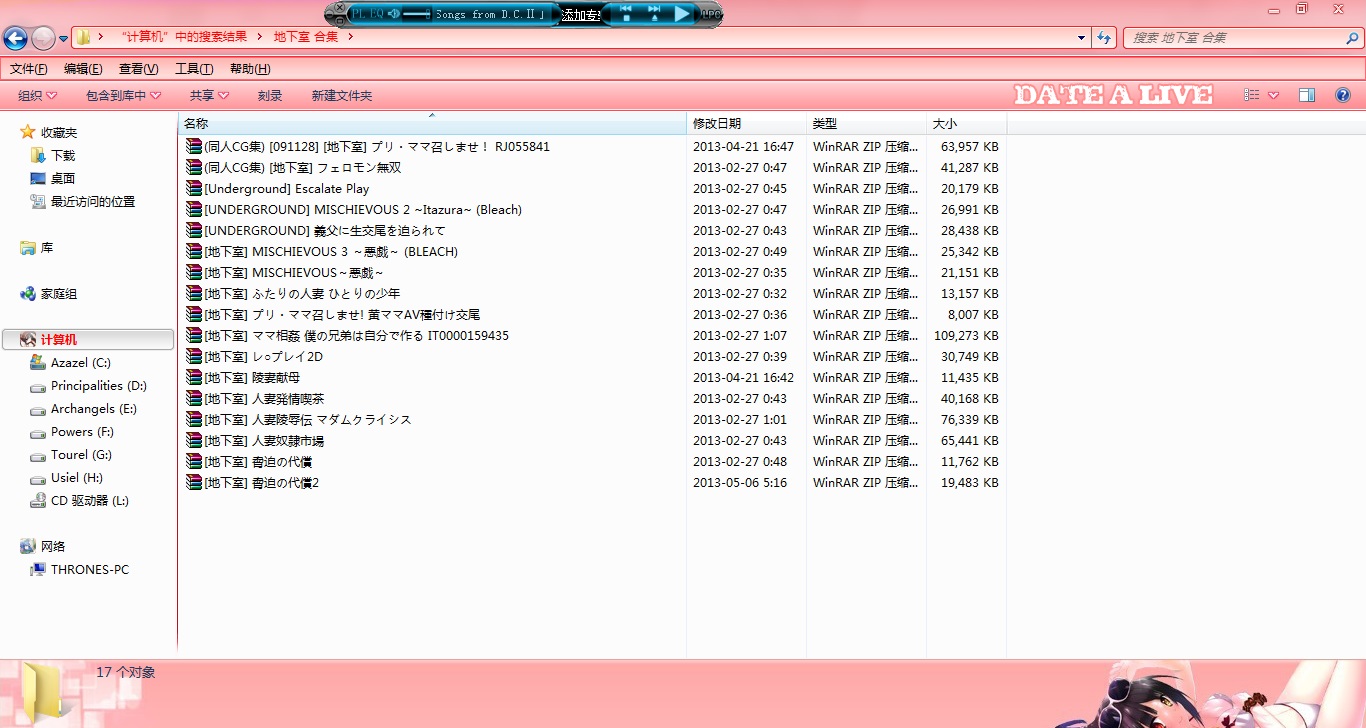
Task: Click the 109,273 KB size cell
Action: pos(966,336)
